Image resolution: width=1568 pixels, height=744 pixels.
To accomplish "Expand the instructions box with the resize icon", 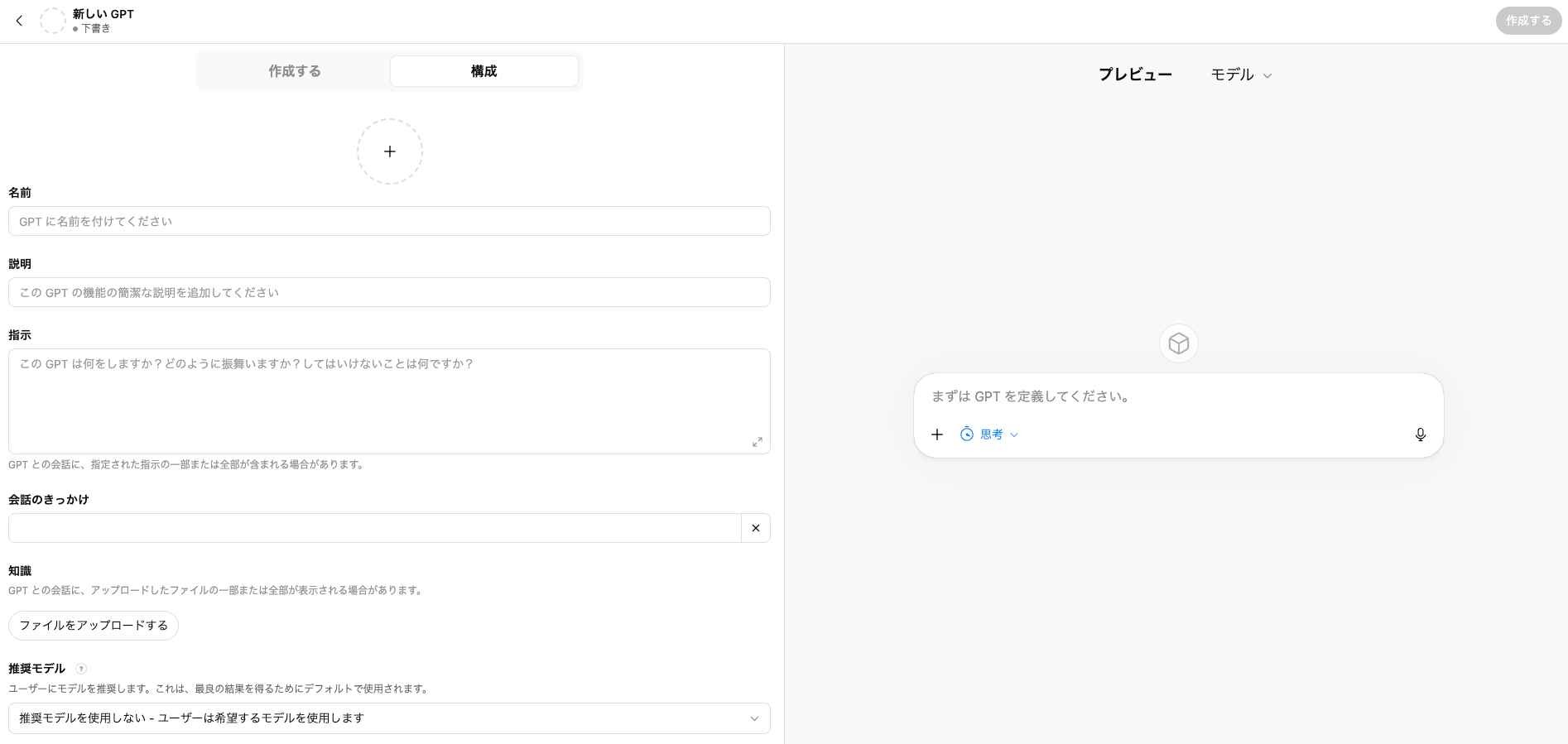I will [x=757, y=442].
